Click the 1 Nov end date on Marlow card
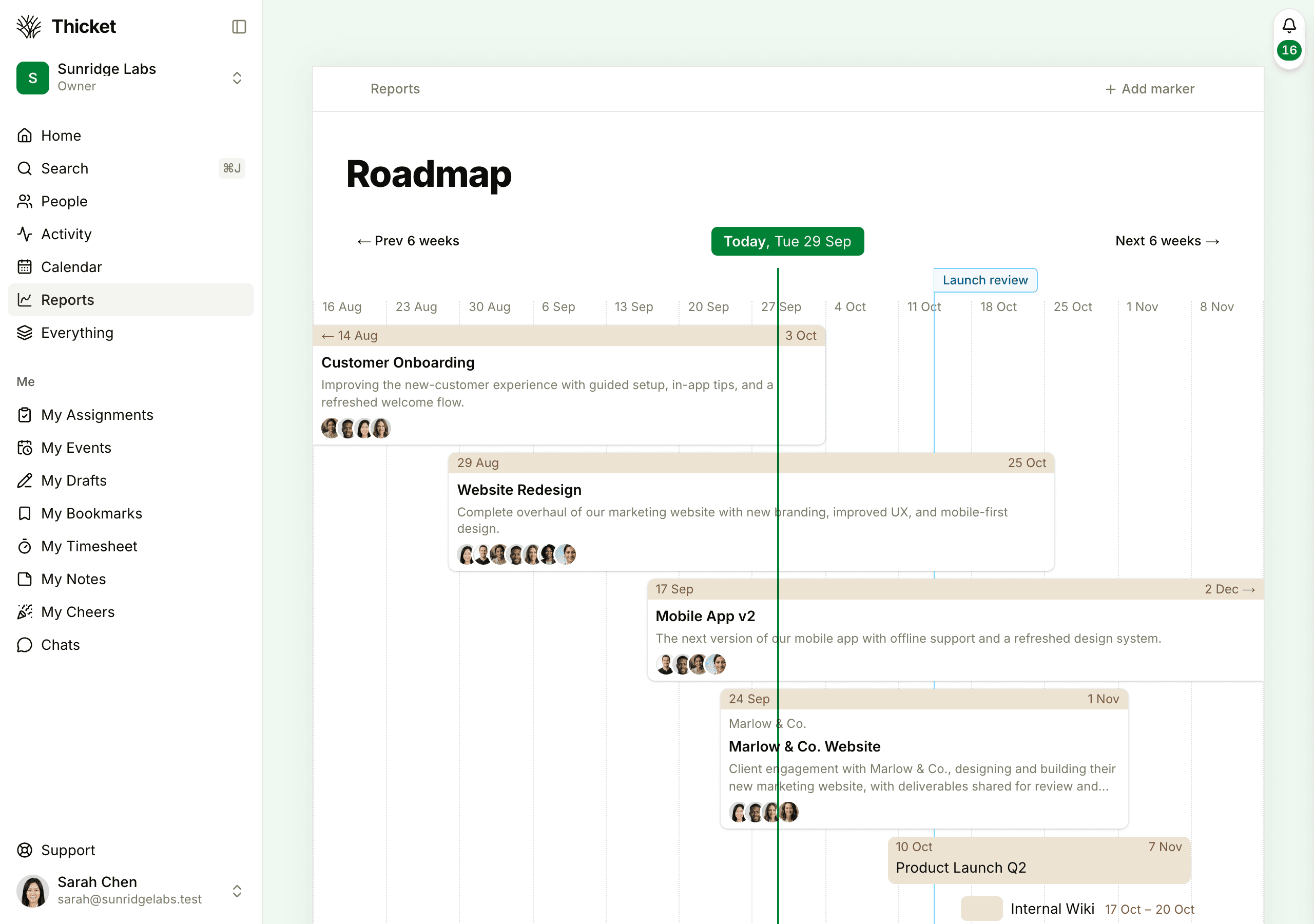The image size is (1314, 924). point(1103,699)
